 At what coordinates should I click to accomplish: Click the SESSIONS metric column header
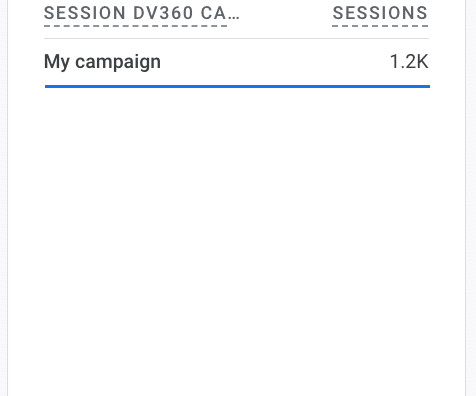pyautogui.click(x=380, y=13)
